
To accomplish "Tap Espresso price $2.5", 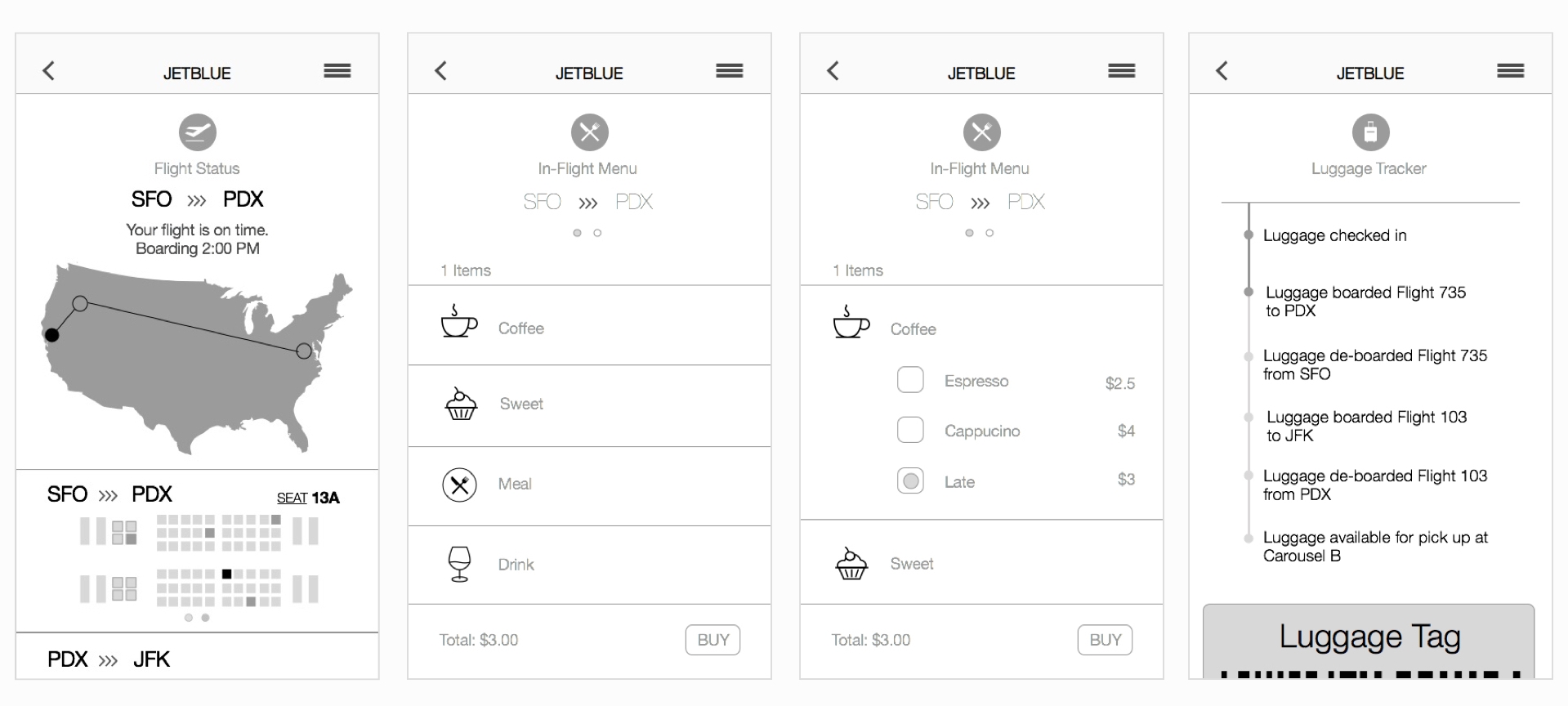I will (x=1119, y=383).
